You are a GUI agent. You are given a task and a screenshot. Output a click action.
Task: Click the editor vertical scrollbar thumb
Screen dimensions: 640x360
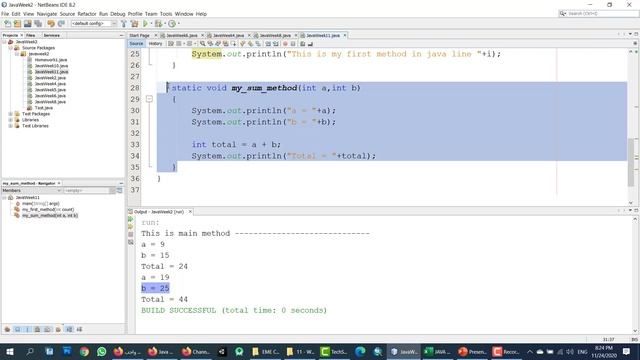pyautogui.click(x=631, y=162)
